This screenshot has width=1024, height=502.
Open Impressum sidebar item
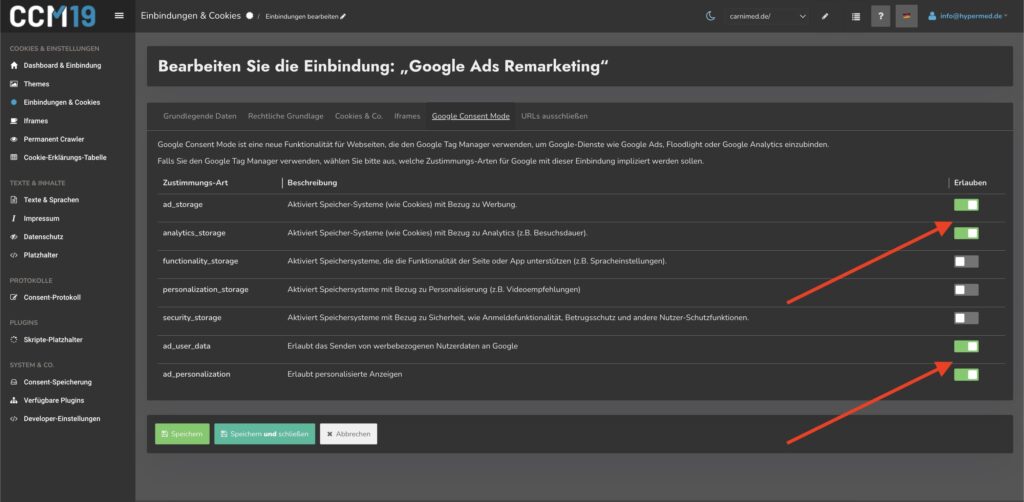click(x=42, y=218)
